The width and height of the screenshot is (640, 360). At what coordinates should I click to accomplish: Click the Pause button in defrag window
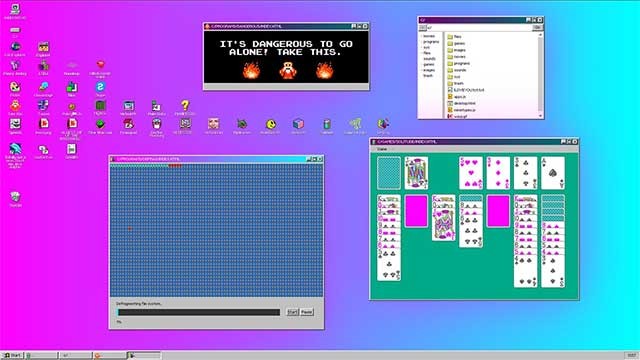[307, 312]
